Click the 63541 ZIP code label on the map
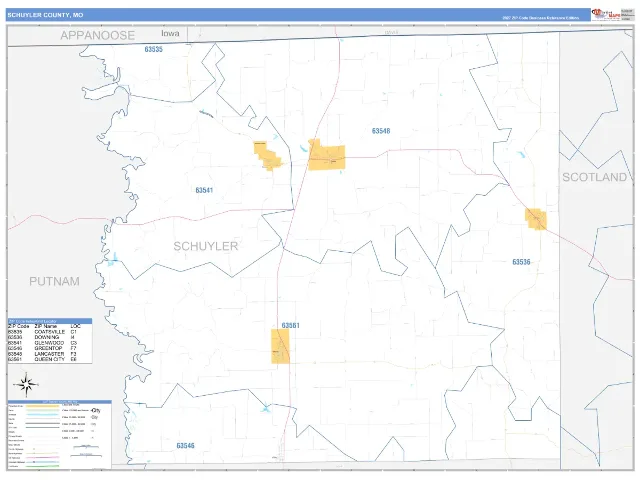 tap(204, 190)
